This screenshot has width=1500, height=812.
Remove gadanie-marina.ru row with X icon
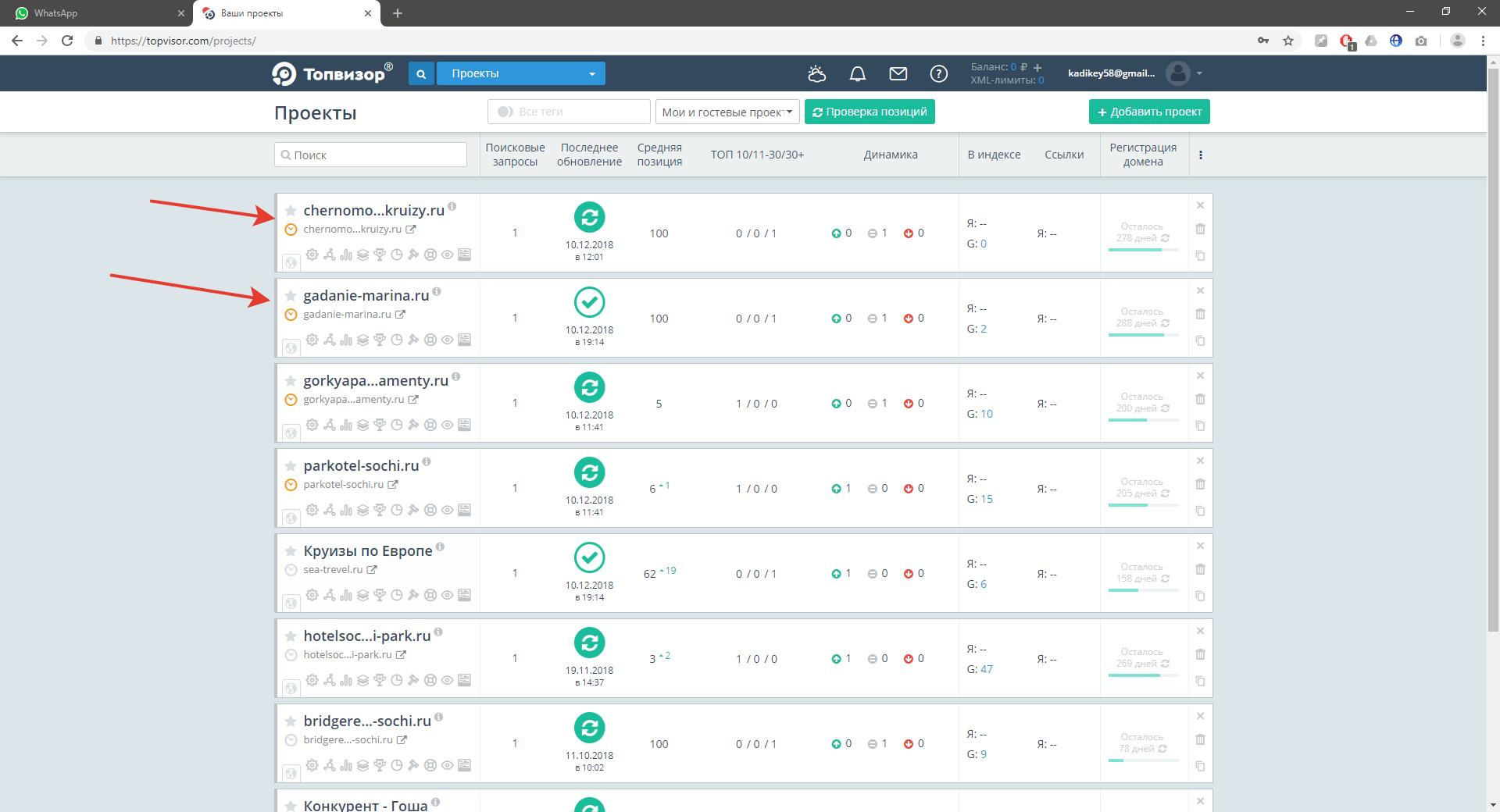click(x=1200, y=290)
